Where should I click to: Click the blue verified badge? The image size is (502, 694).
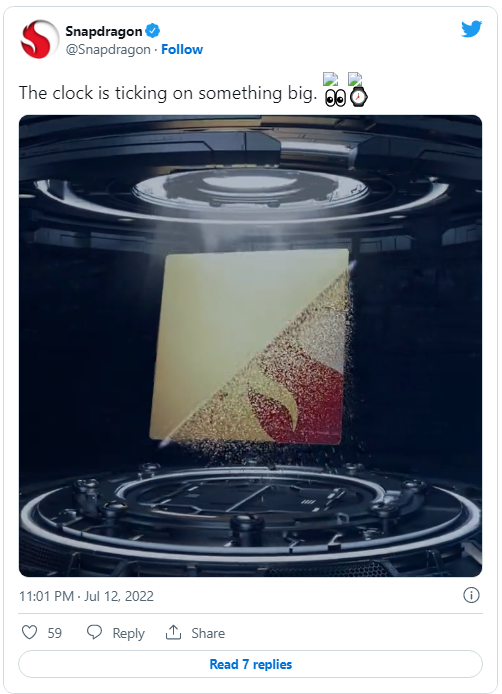coord(153,31)
